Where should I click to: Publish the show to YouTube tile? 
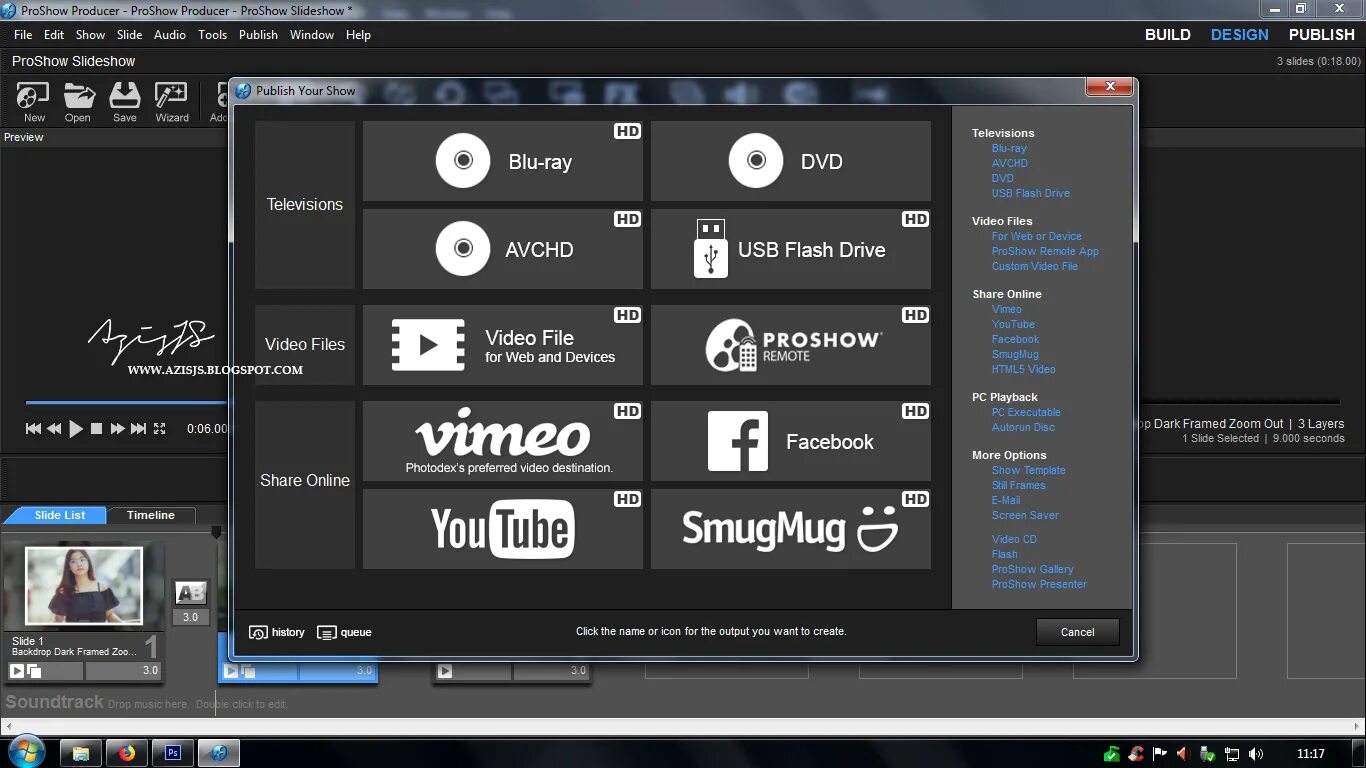pos(502,529)
